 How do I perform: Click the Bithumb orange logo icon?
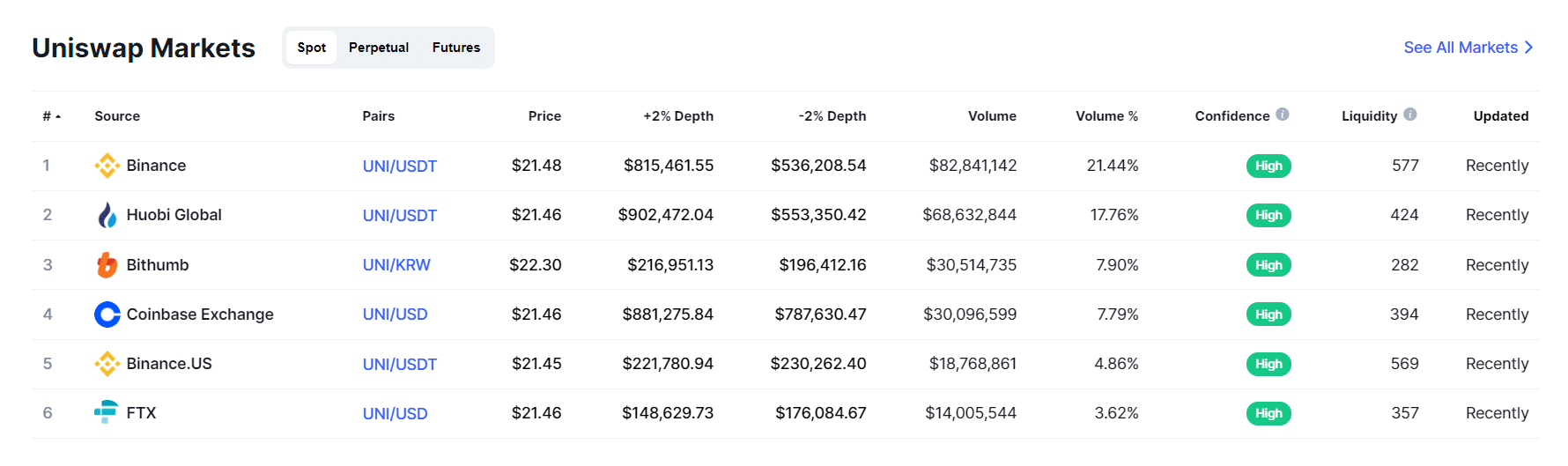coord(107,265)
